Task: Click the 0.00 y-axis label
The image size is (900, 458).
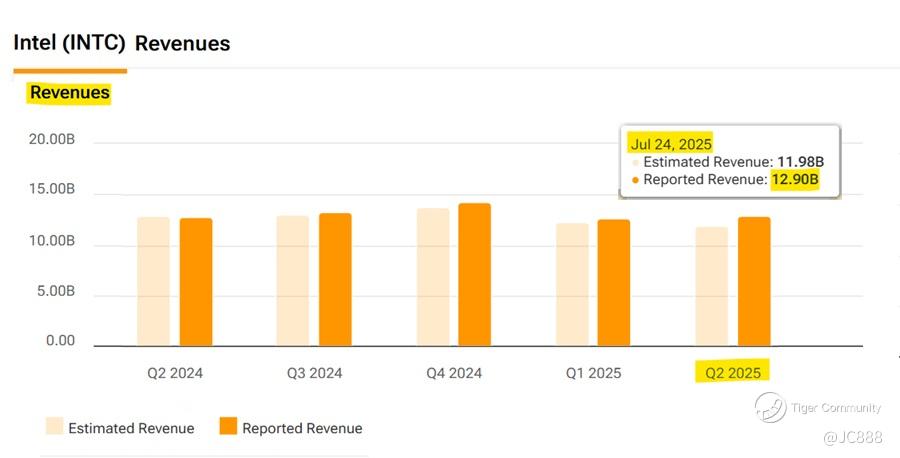Action: [x=60, y=340]
